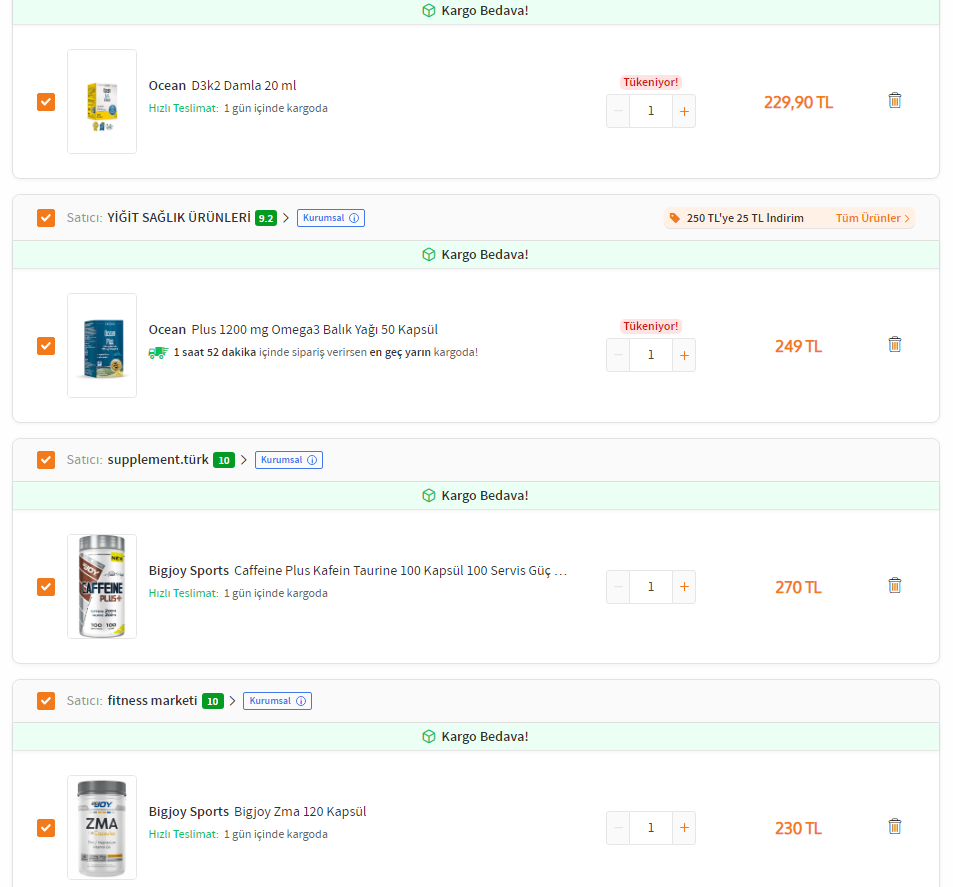Show Kurumsal info for YİĞİT SAĞLIK ÜRÜNLERİ
This screenshot has height=887, width=953.
pos(331,218)
